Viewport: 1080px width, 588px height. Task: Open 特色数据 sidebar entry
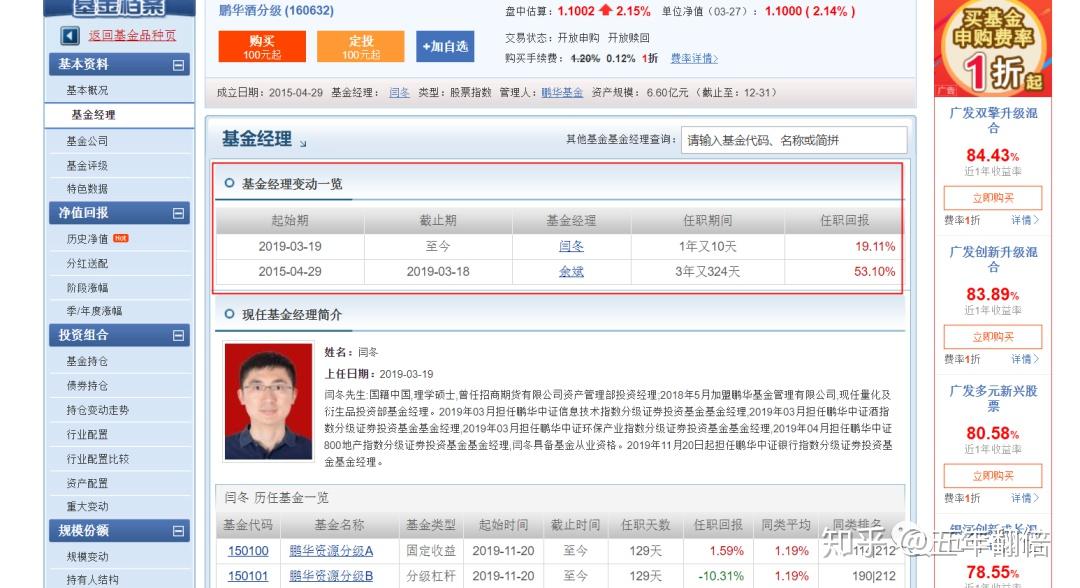87,189
